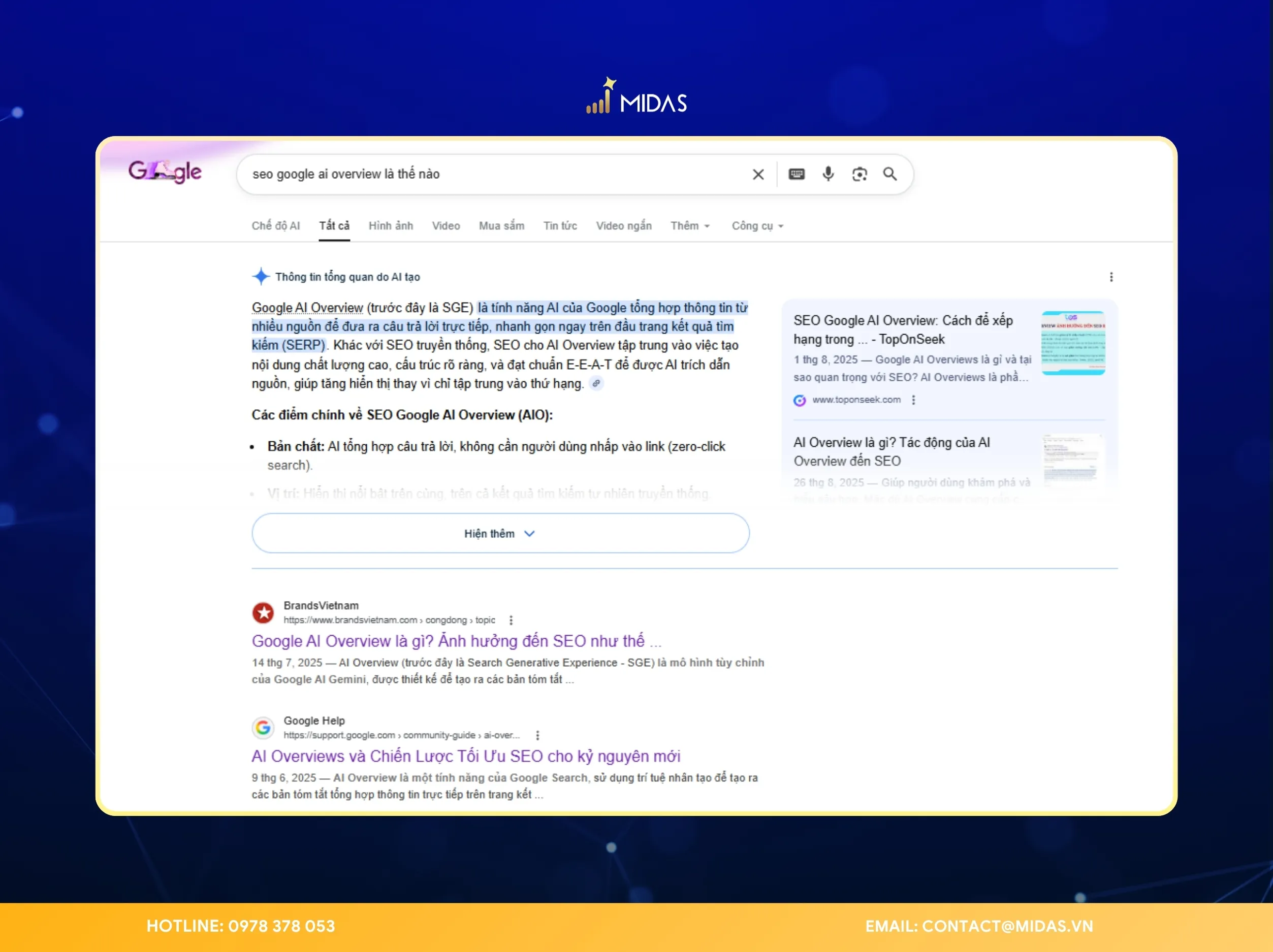
Task: Clear the search query with the X icon
Action: click(758, 174)
